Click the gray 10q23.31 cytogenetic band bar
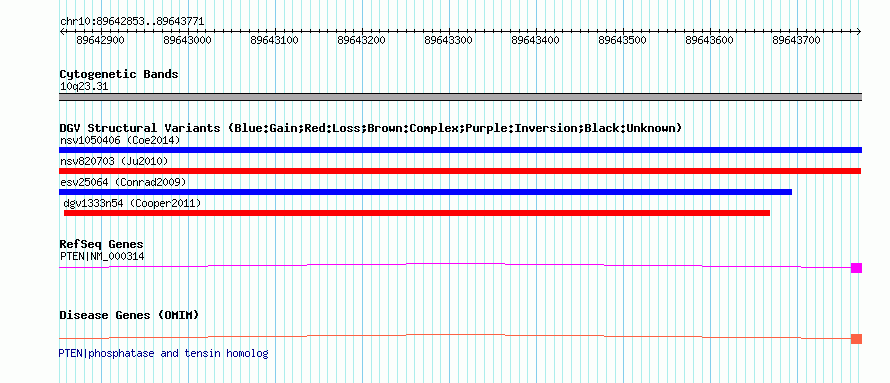 pyautogui.click(x=460, y=96)
